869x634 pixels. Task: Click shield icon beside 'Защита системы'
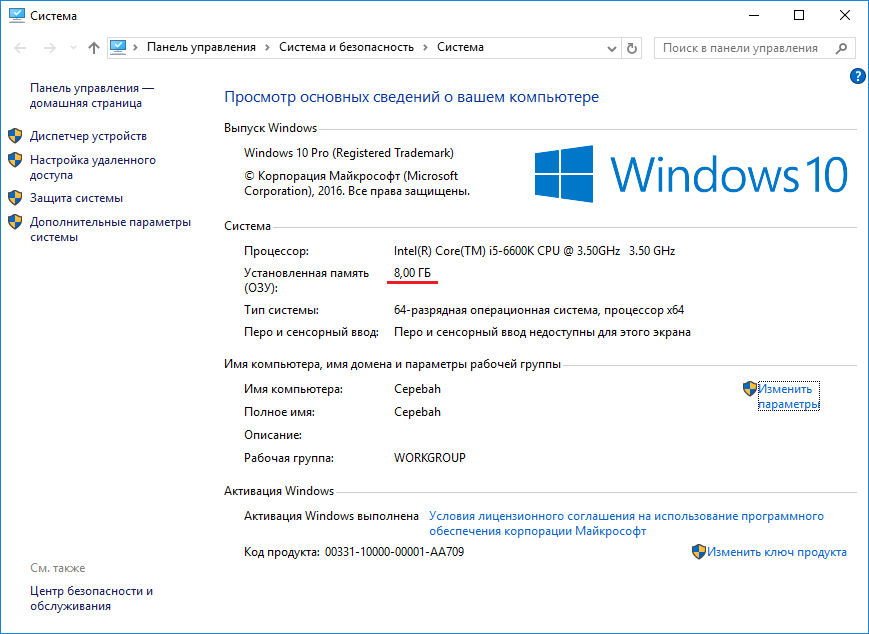[15, 198]
